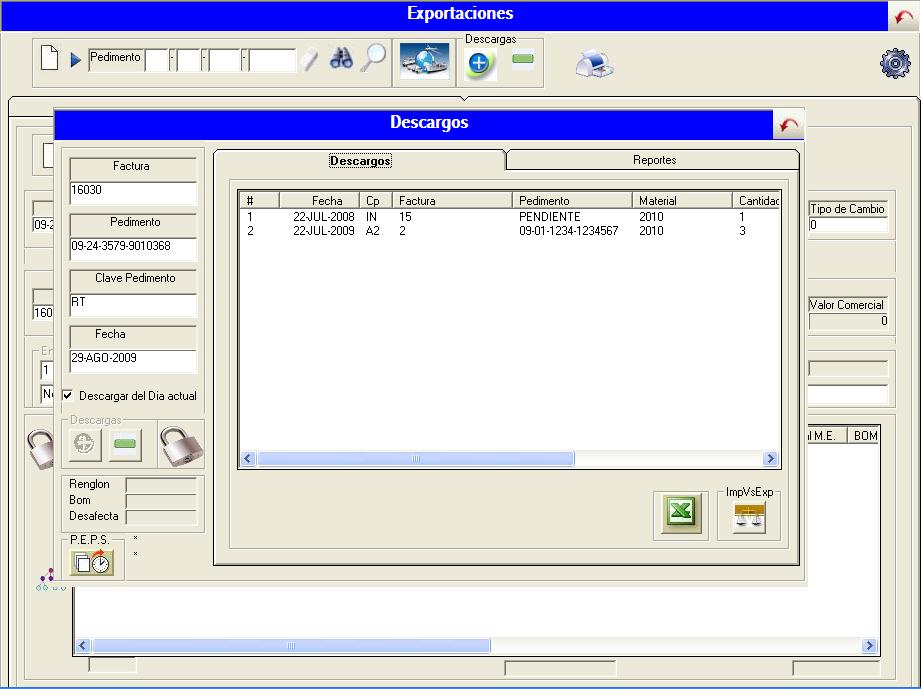
Task: Sort by the Factura column header in grid
Action: [452, 200]
